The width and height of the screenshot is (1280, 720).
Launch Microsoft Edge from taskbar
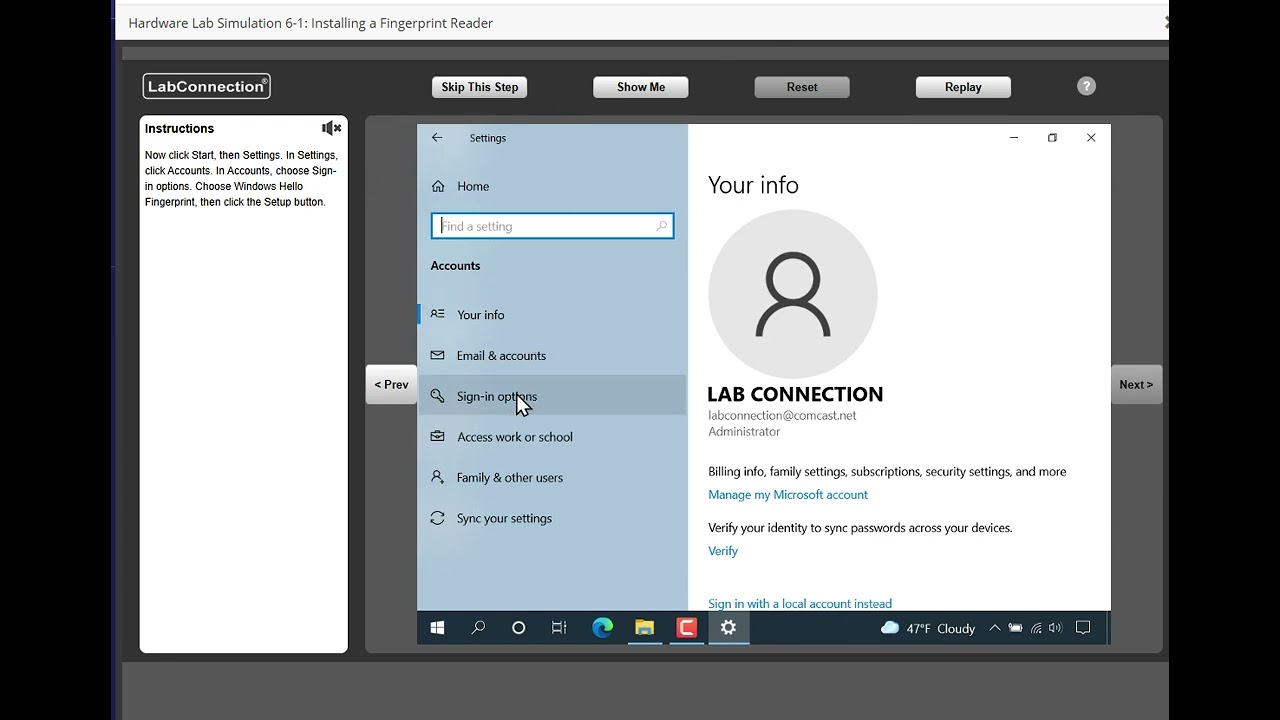(602, 628)
